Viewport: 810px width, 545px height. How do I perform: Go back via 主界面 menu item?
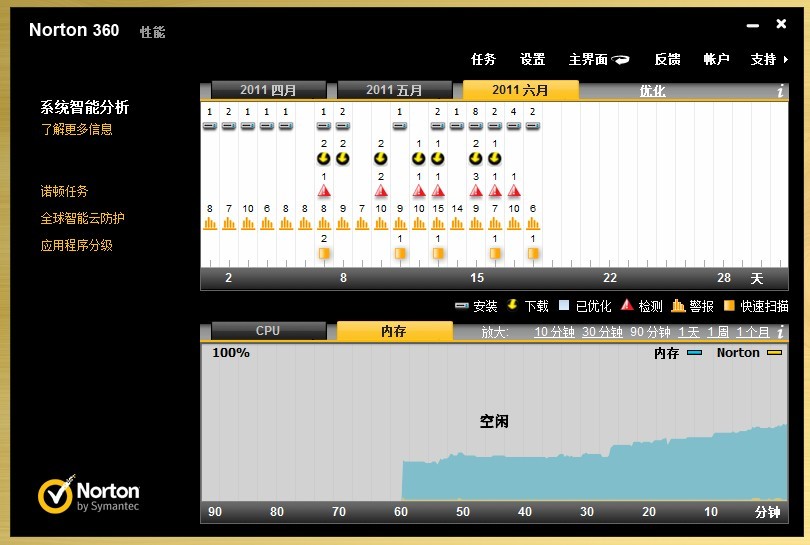(588, 59)
